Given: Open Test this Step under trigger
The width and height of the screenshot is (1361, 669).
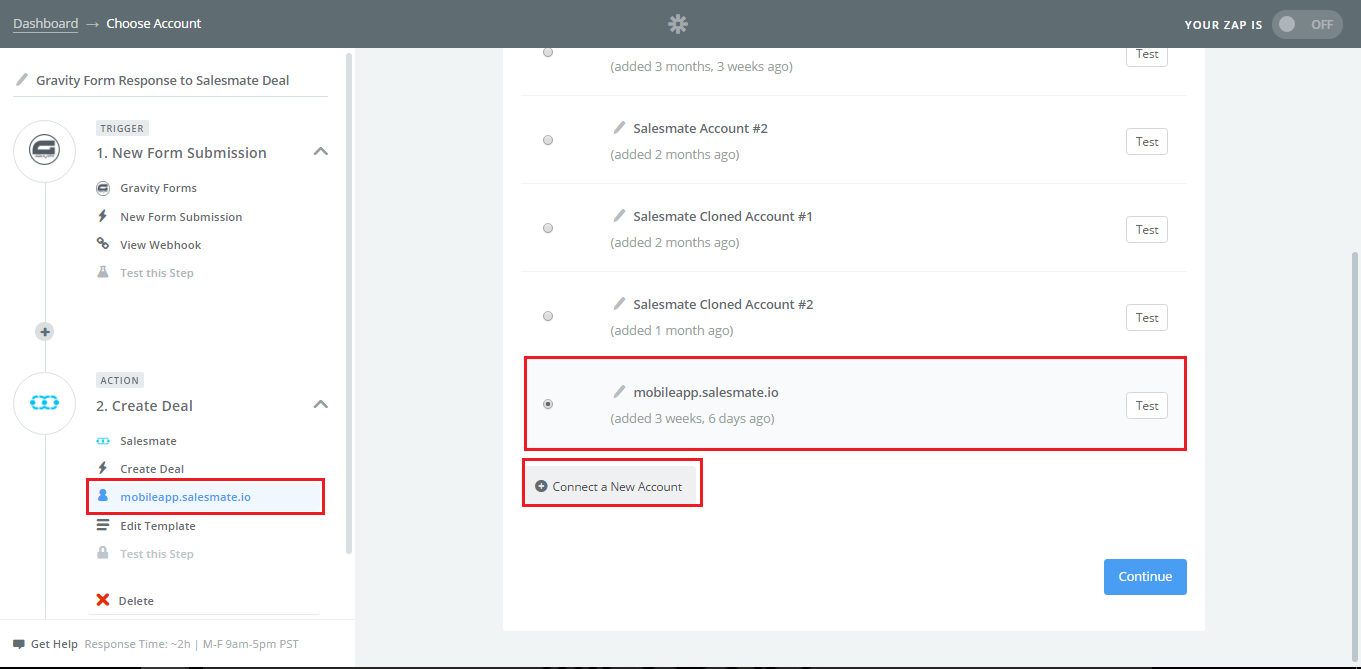Looking at the screenshot, I should point(157,273).
